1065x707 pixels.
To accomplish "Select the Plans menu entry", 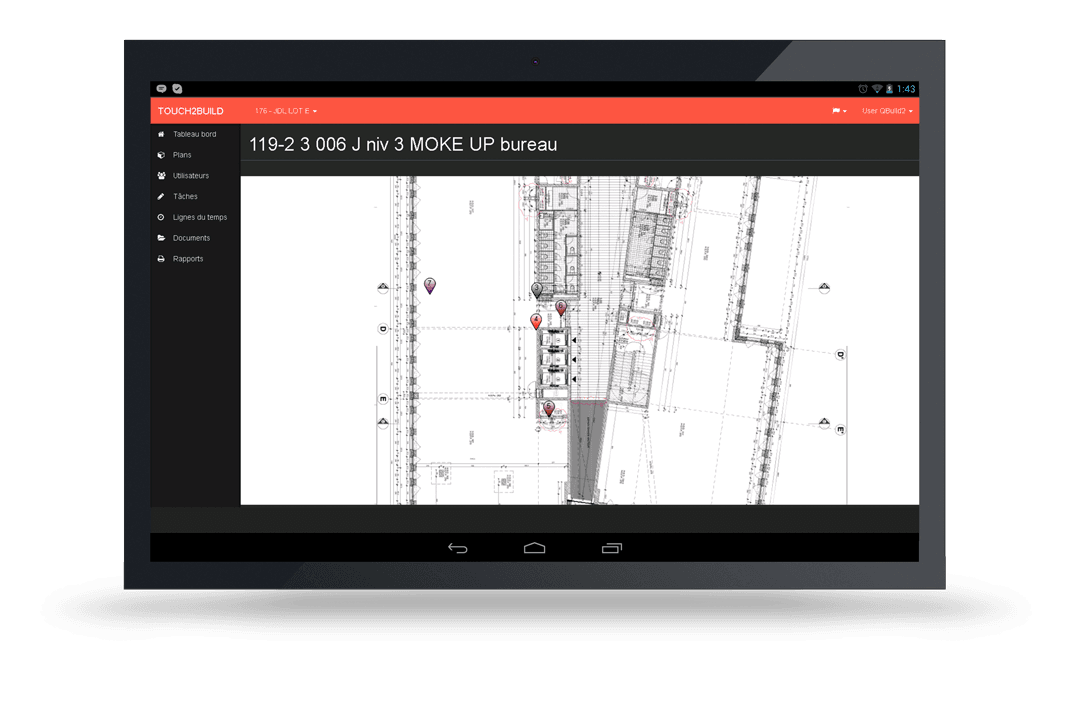I will point(182,154).
